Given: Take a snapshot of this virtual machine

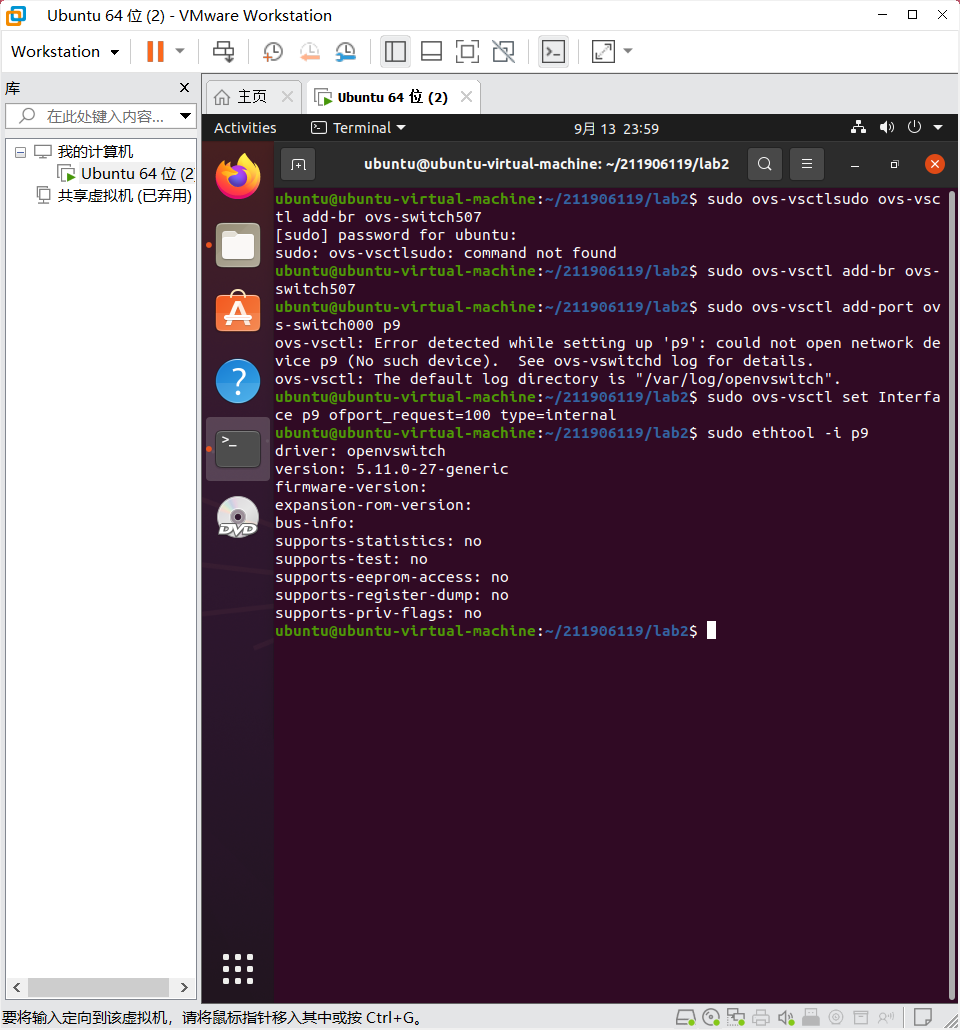Looking at the screenshot, I should tap(273, 51).
